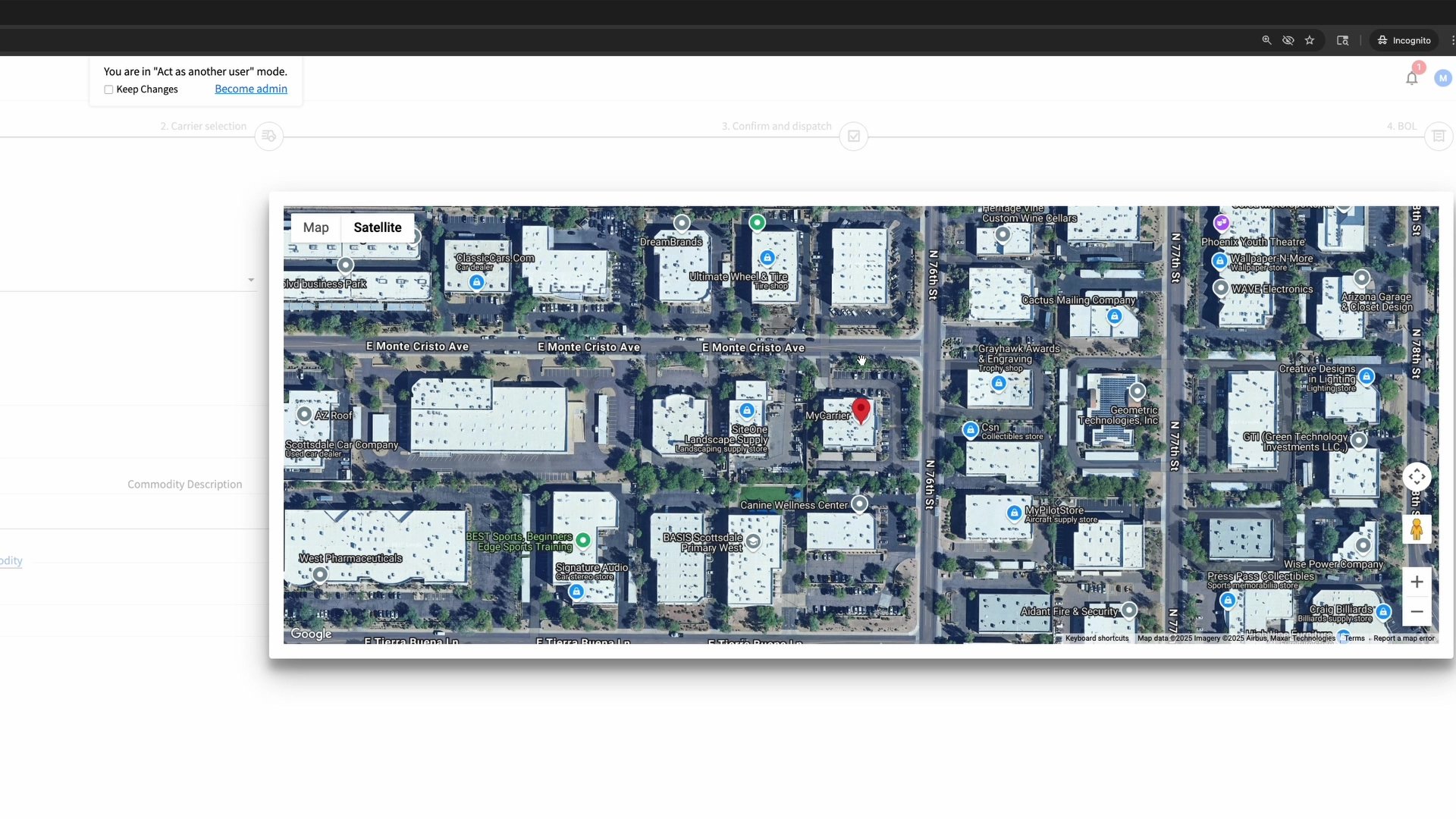Switch to Satellite view tab

tap(377, 227)
